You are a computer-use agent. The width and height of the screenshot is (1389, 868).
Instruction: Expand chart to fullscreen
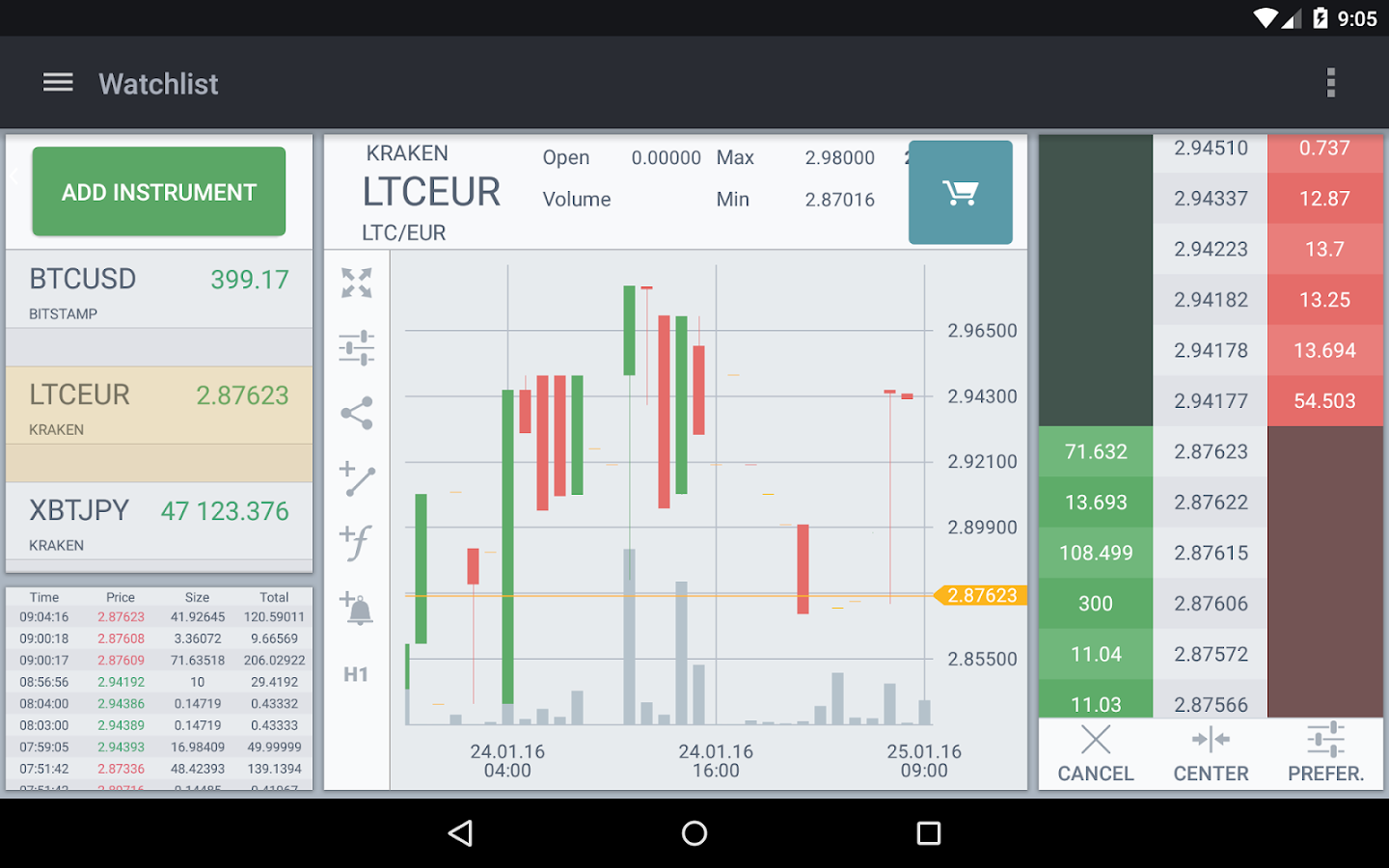(x=357, y=283)
